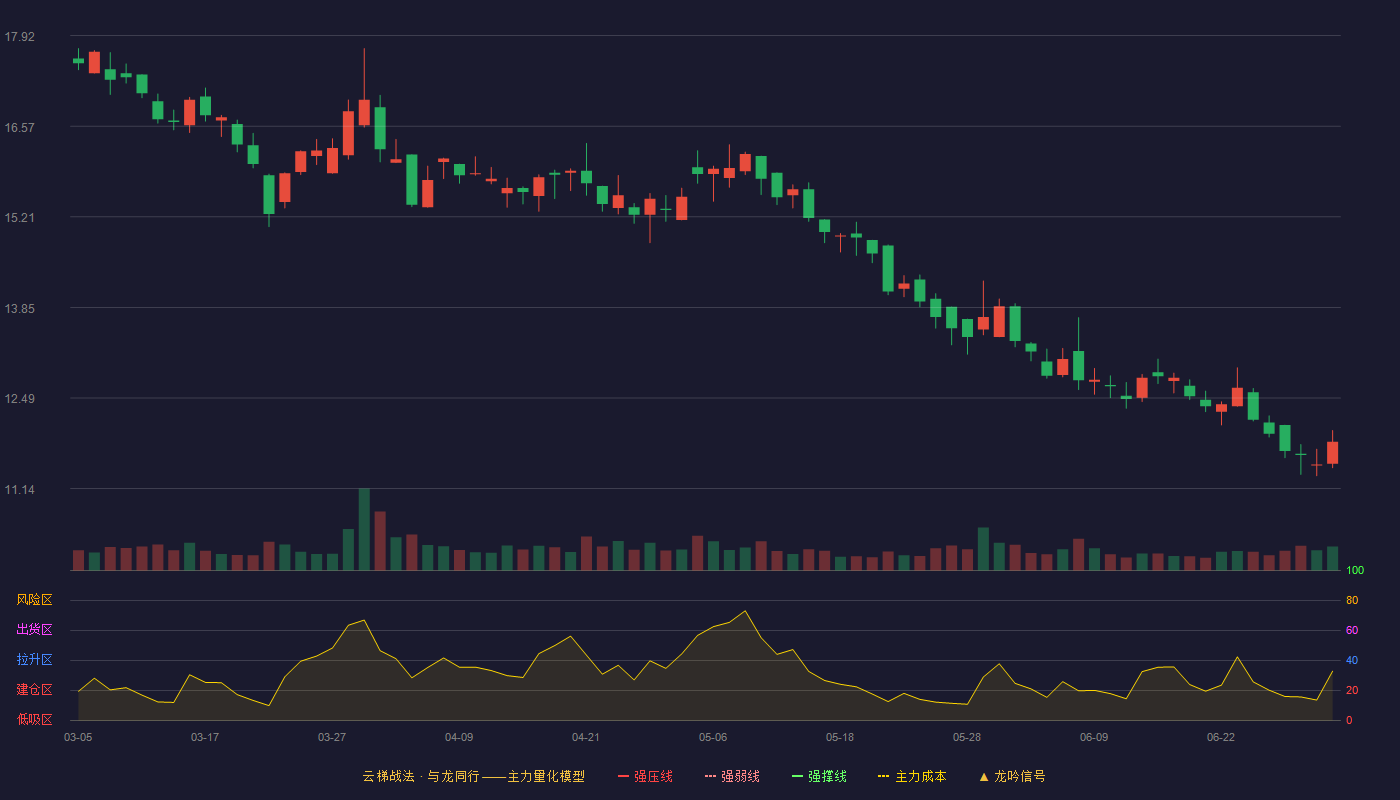Toggle the 龙吟信号 legend entry

1012,776
